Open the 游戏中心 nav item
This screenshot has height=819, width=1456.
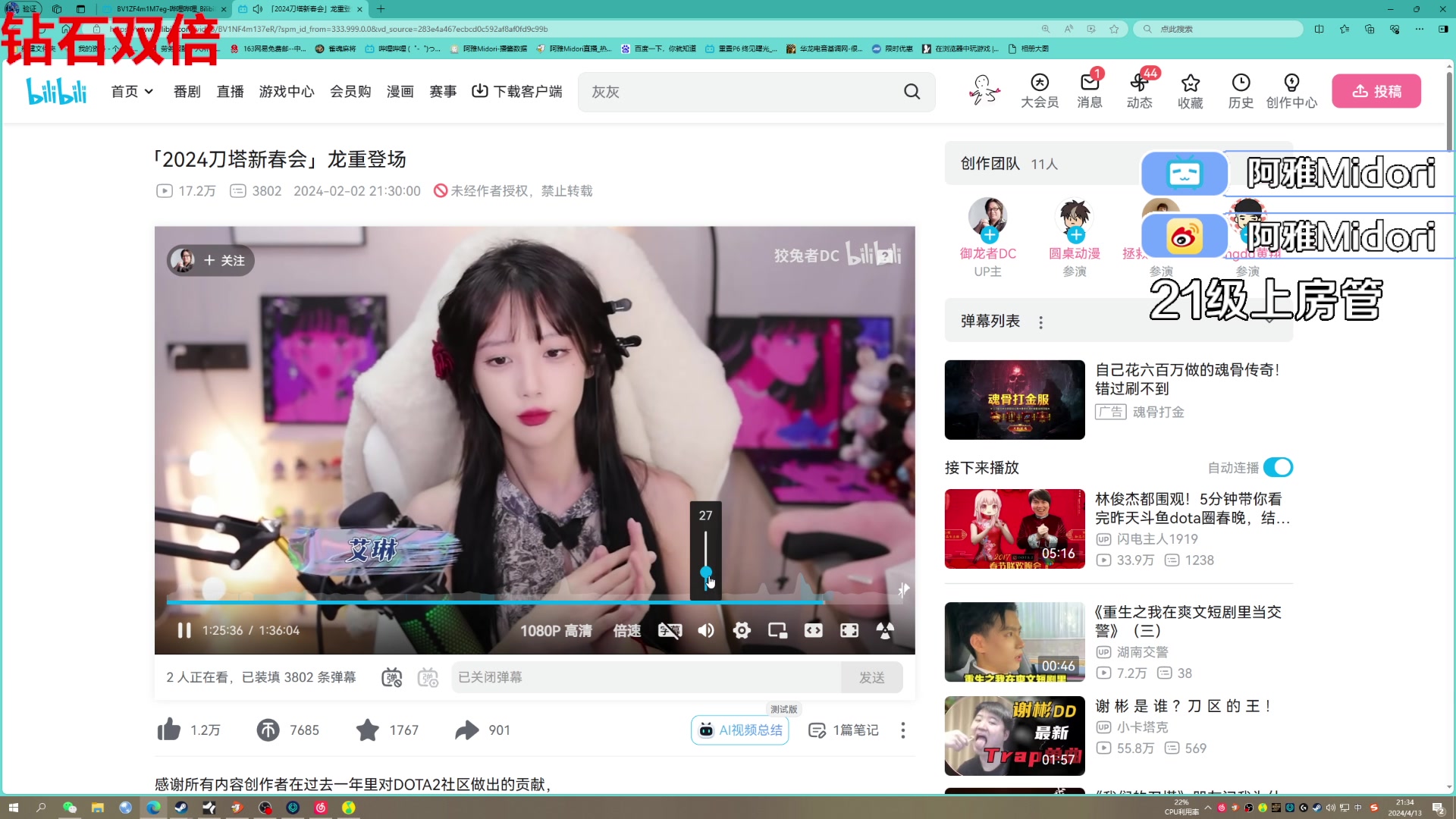click(x=287, y=91)
